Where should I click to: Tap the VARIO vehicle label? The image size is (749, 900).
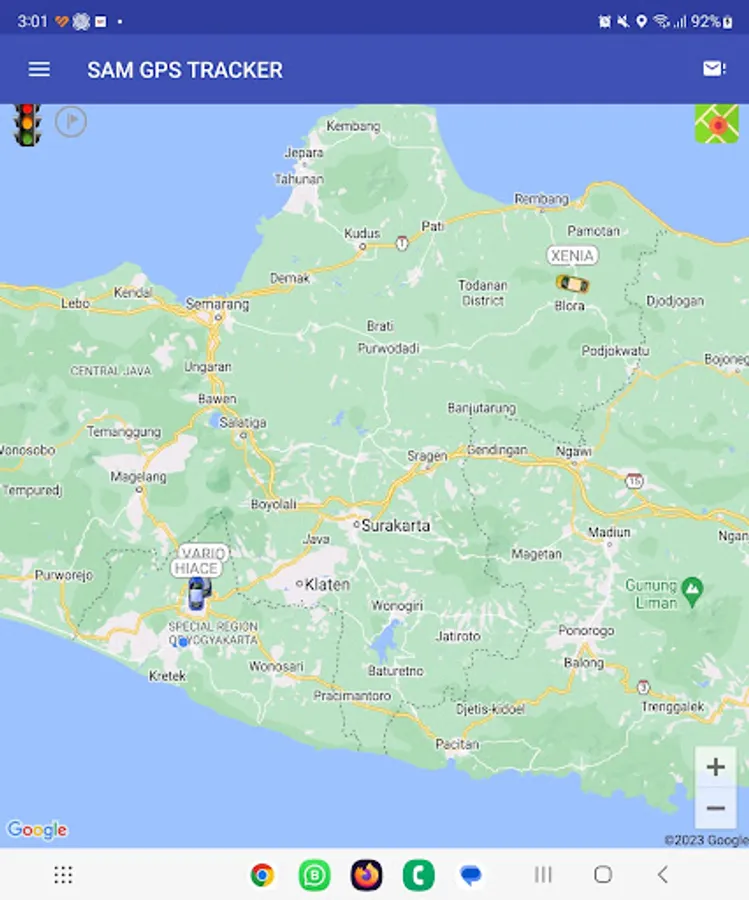[x=203, y=553]
